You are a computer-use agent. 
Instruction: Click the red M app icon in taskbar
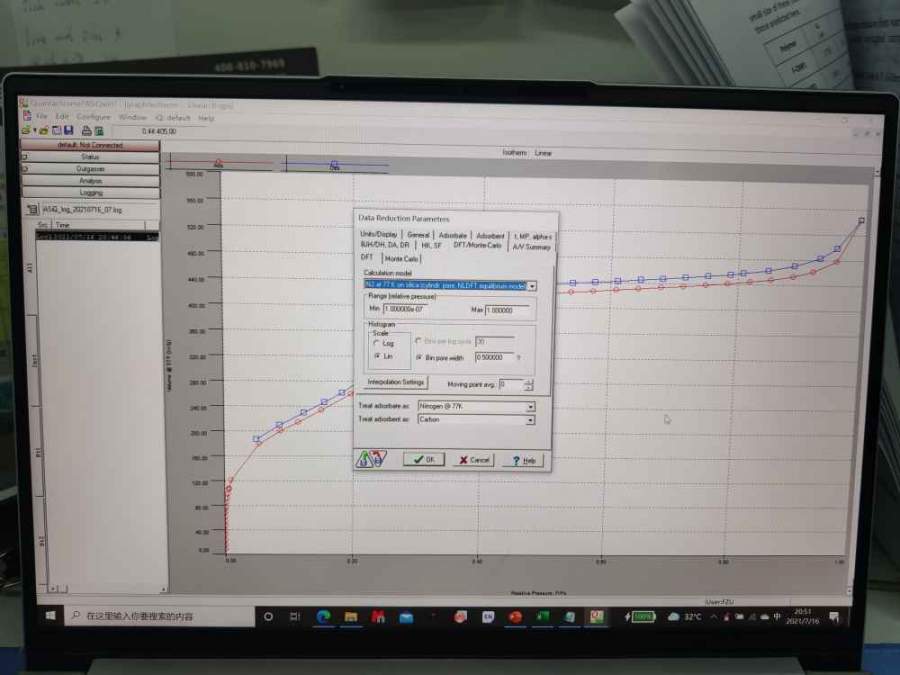pyautogui.click(x=378, y=617)
